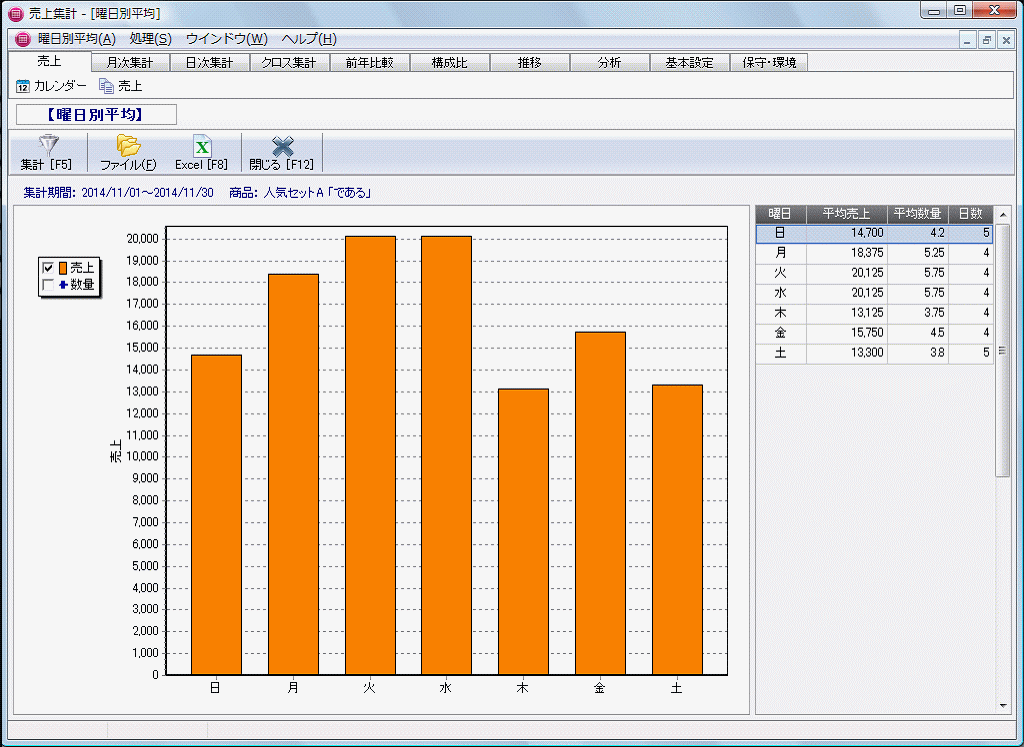Maximize the 売上集計 main window

pos(959,11)
